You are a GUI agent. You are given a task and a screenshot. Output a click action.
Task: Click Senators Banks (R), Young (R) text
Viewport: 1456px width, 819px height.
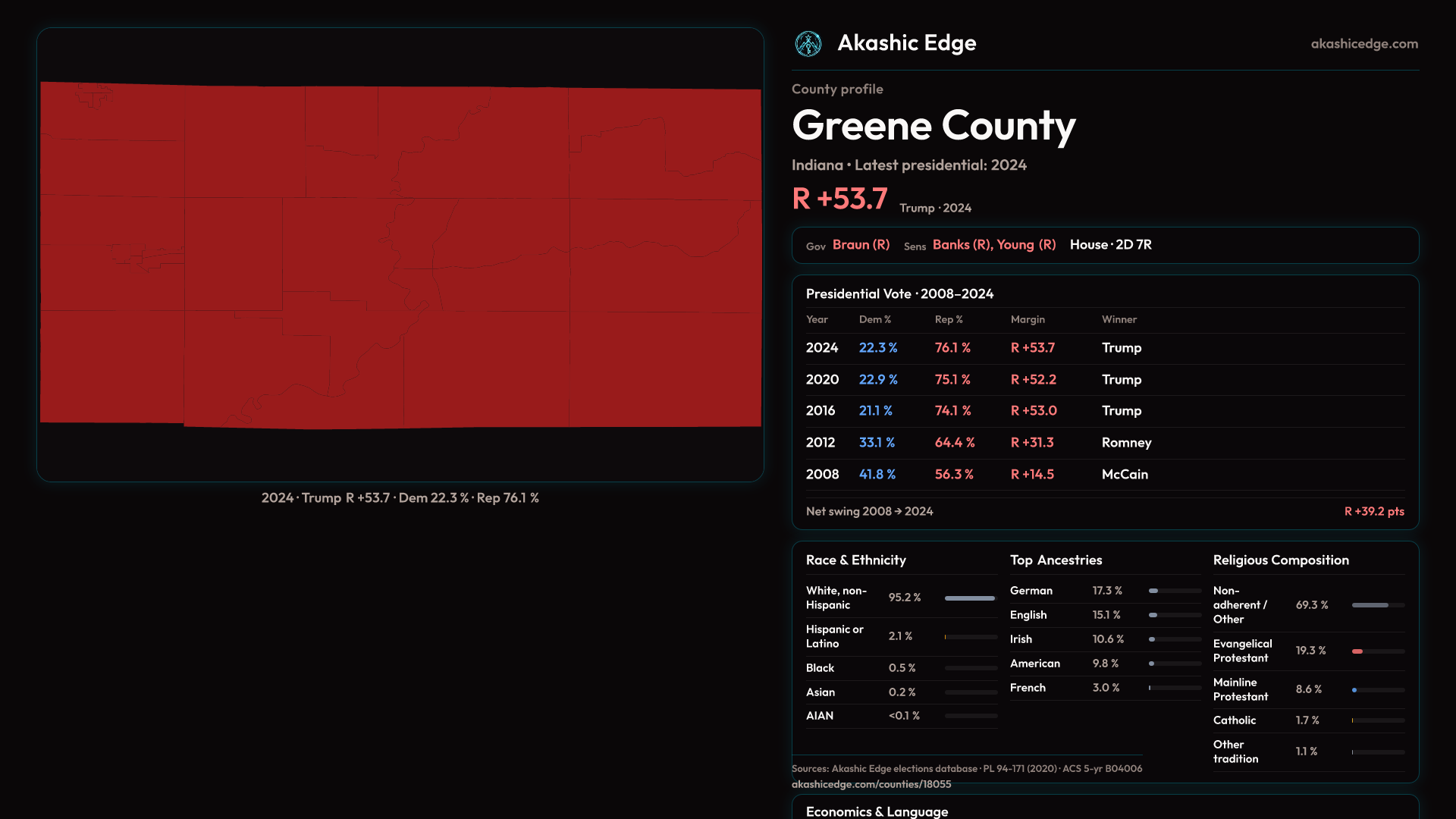[x=993, y=245]
